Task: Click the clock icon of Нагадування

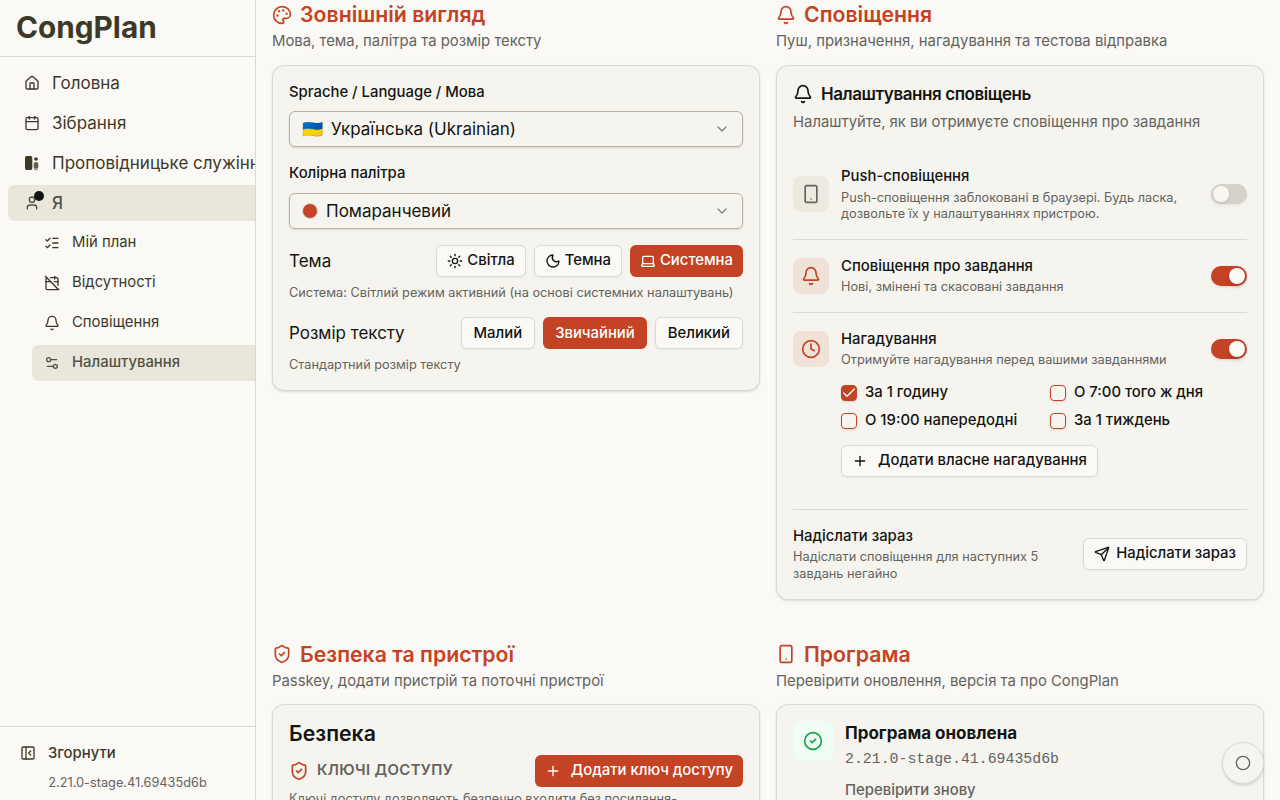Action: pyautogui.click(x=811, y=349)
